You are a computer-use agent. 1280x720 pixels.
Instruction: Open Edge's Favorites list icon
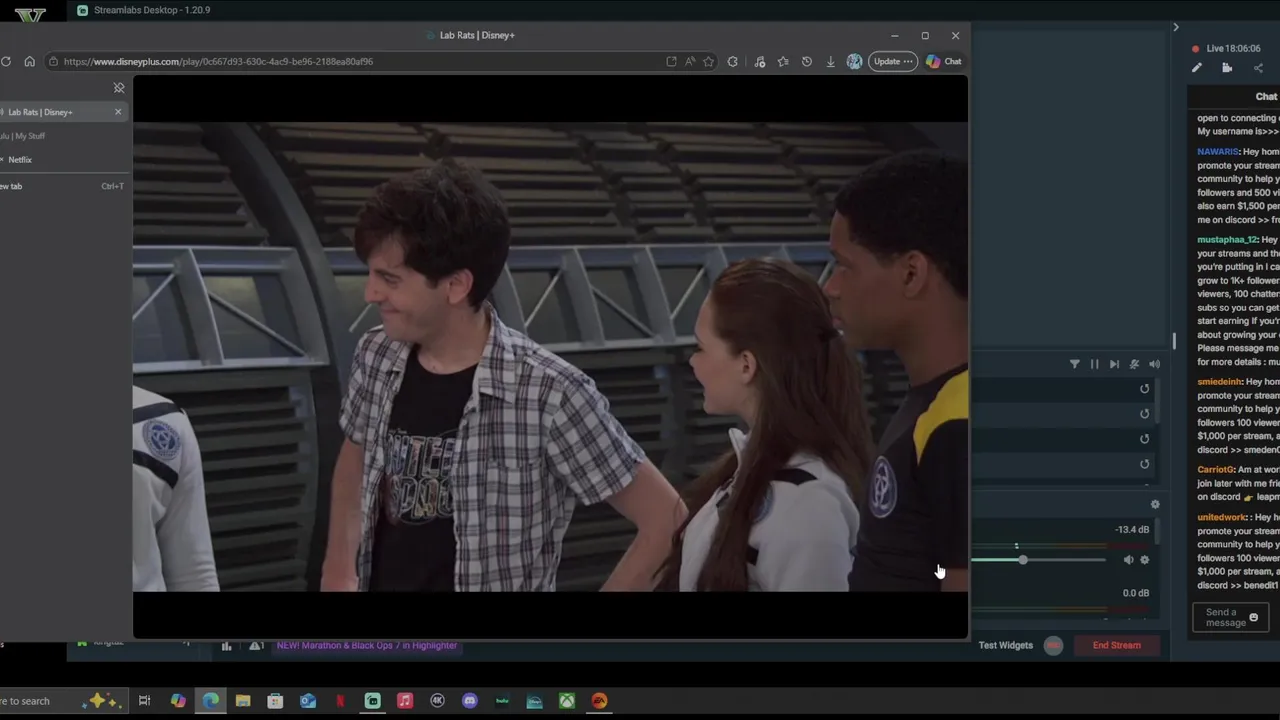tap(783, 61)
